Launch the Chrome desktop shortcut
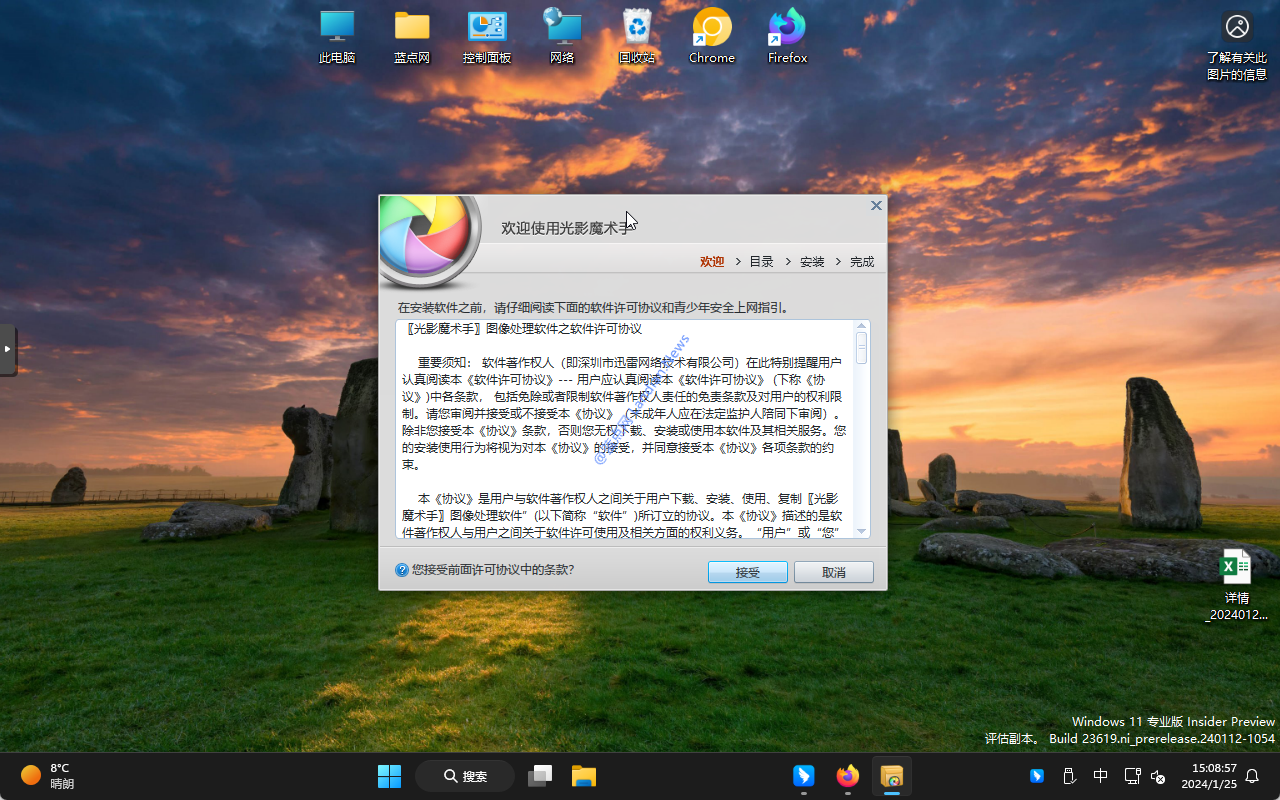Viewport: 1280px width, 800px height. [x=712, y=37]
